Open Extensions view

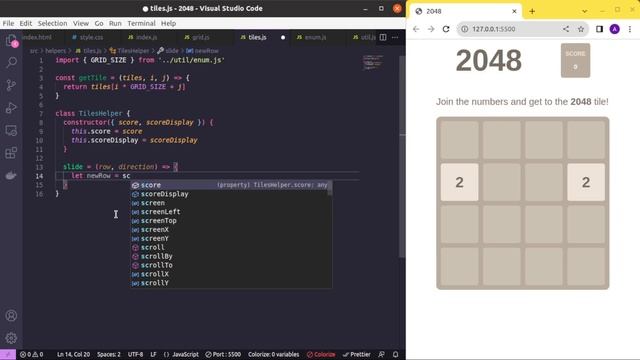click(x=11, y=153)
